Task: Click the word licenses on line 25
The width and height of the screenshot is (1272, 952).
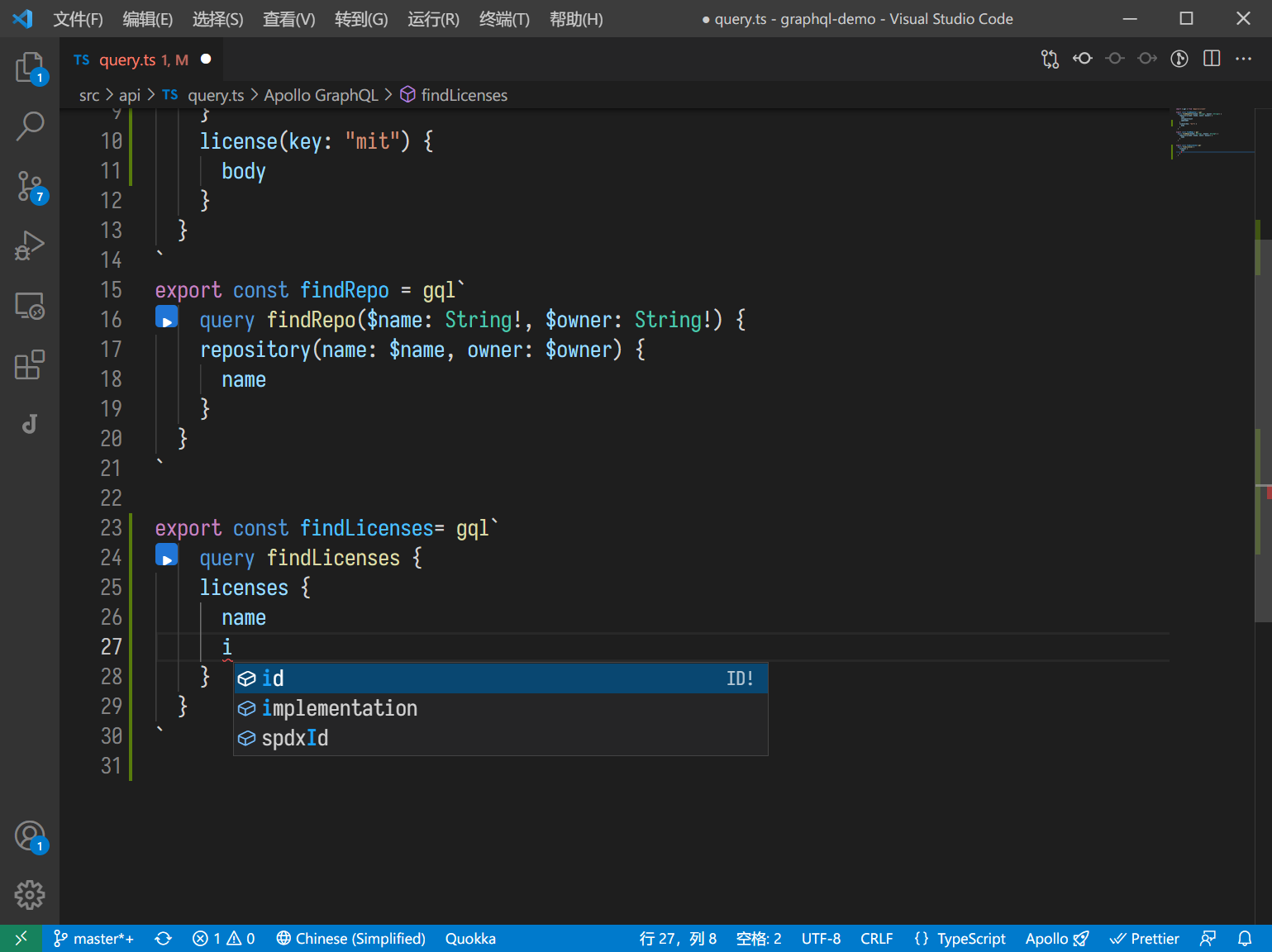Action: click(244, 588)
